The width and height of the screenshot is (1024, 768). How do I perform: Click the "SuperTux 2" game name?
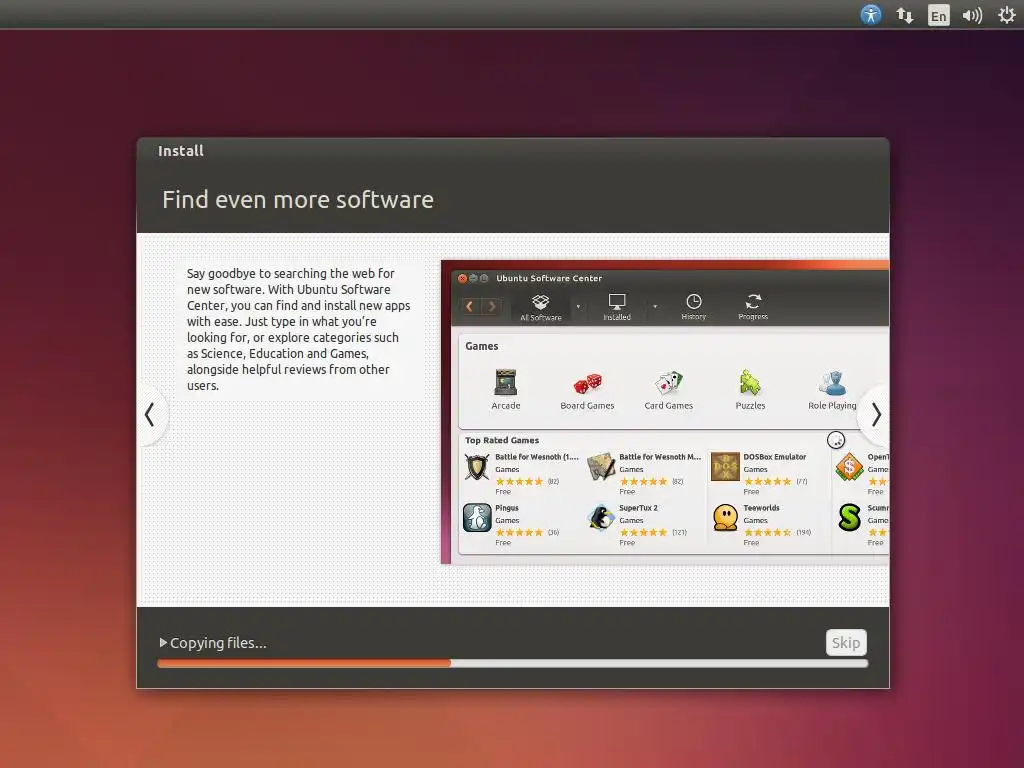click(x=638, y=508)
